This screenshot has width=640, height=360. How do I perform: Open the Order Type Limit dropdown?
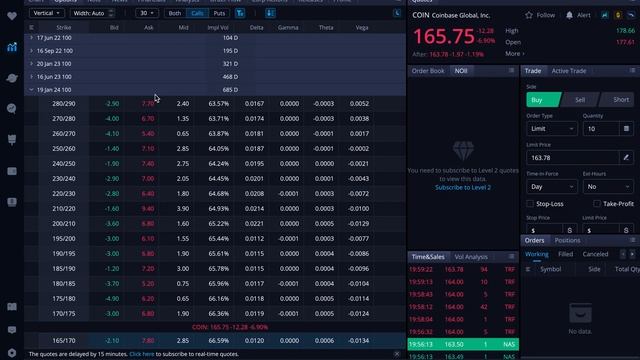[x=552, y=129]
